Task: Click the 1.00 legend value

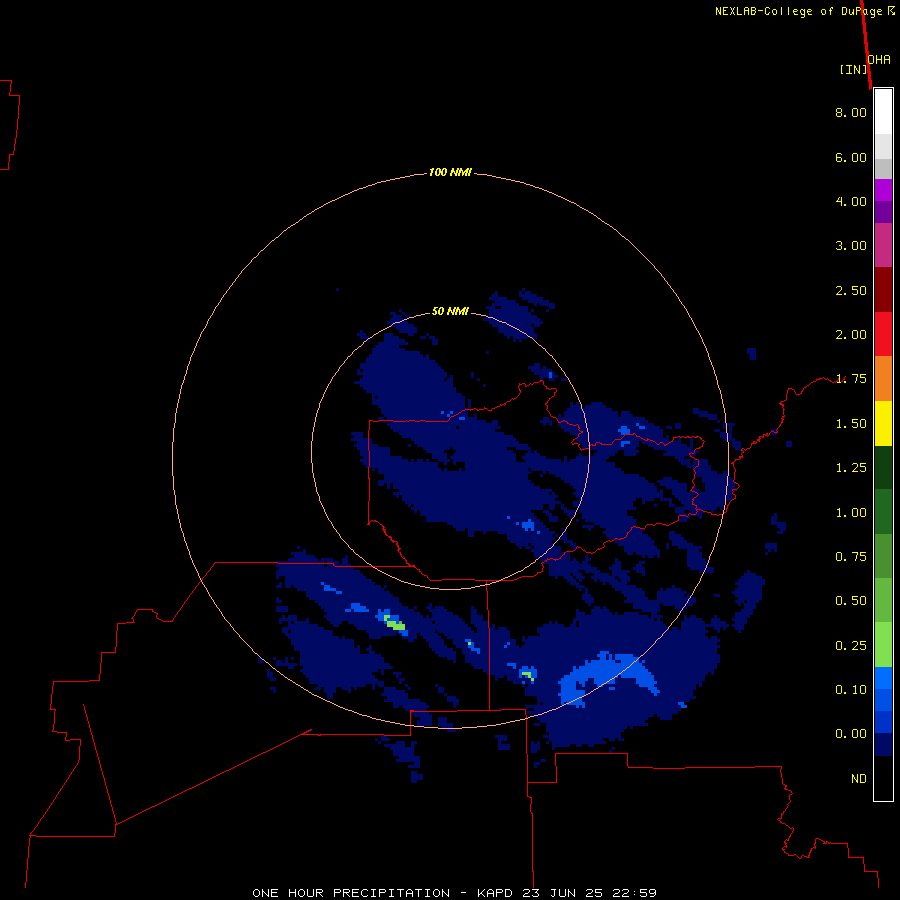Action: (851, 513)
